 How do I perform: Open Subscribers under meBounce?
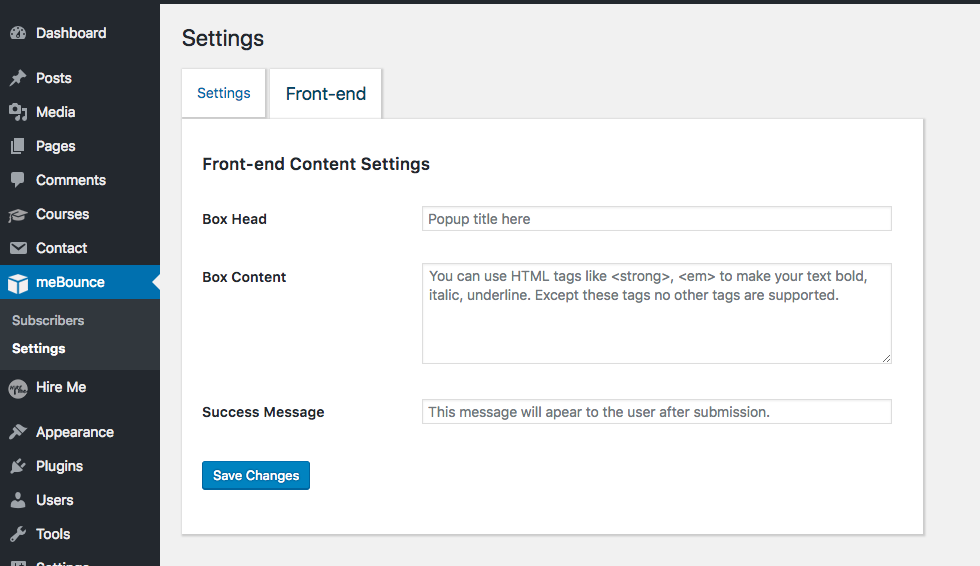48,320
